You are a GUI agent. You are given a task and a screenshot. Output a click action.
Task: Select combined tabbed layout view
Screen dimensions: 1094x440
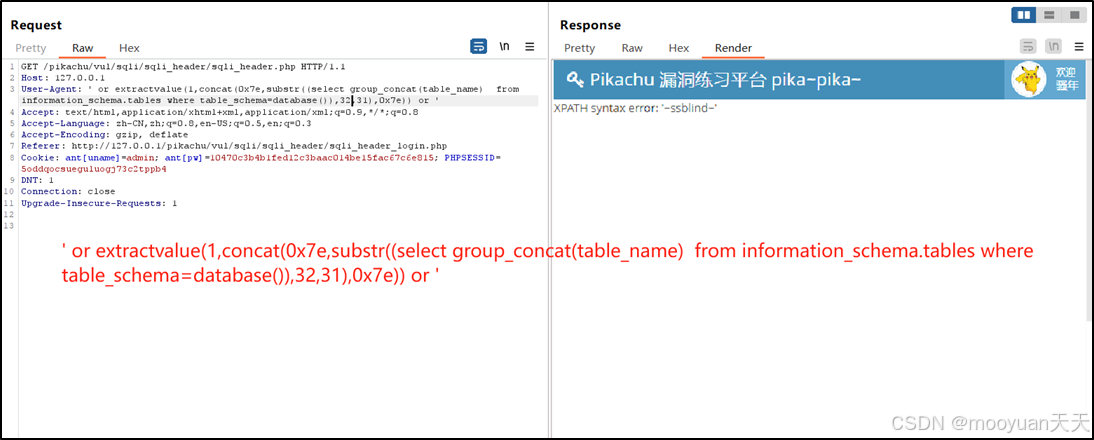coord(1072,15)
